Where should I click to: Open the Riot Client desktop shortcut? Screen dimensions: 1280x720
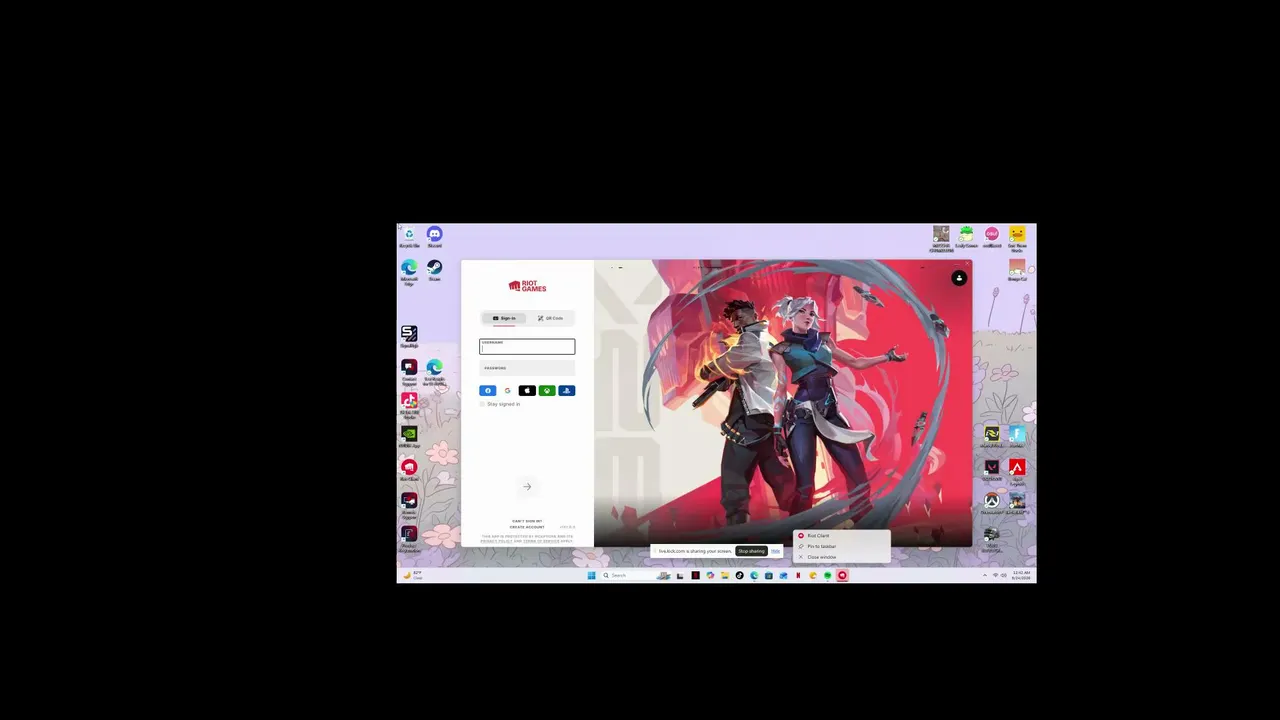pyautogui.click(x=409, y=469)
